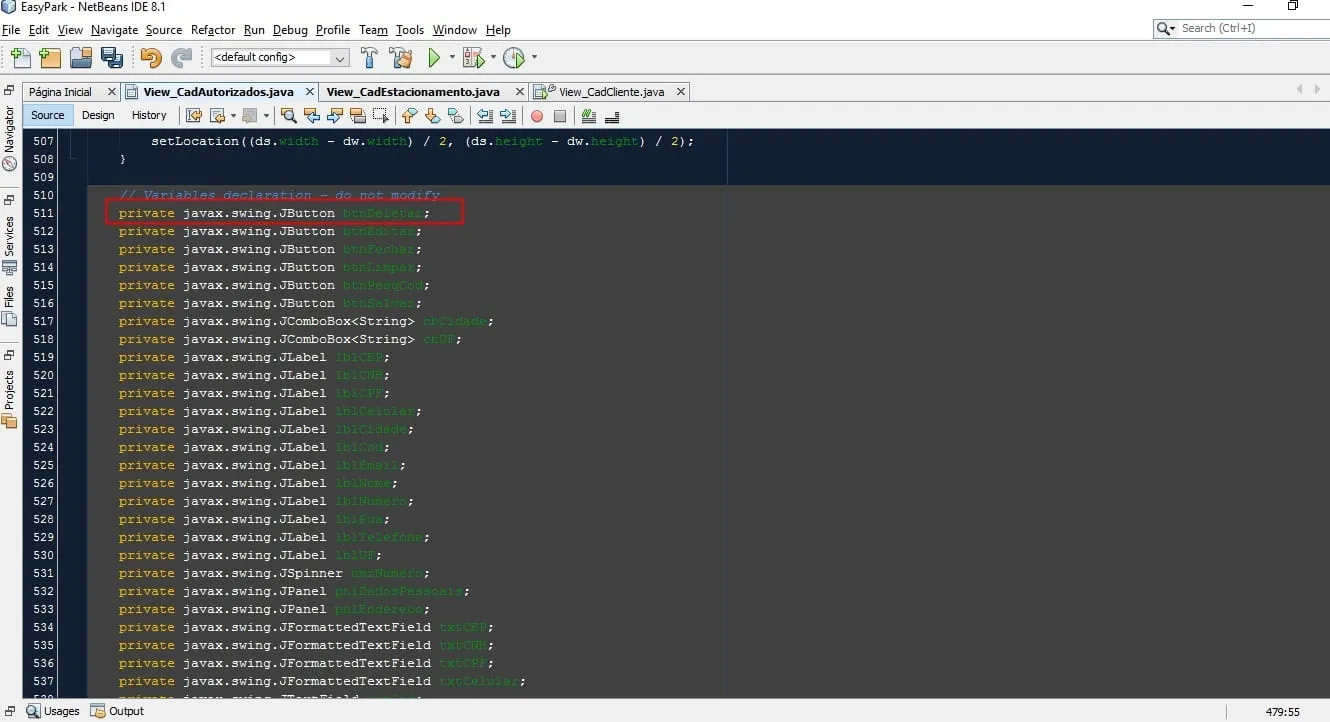The height and width of the screenshot is (722, 1330).
Task: Click line number 511 in gutter
Action: (x=42, y=213)
